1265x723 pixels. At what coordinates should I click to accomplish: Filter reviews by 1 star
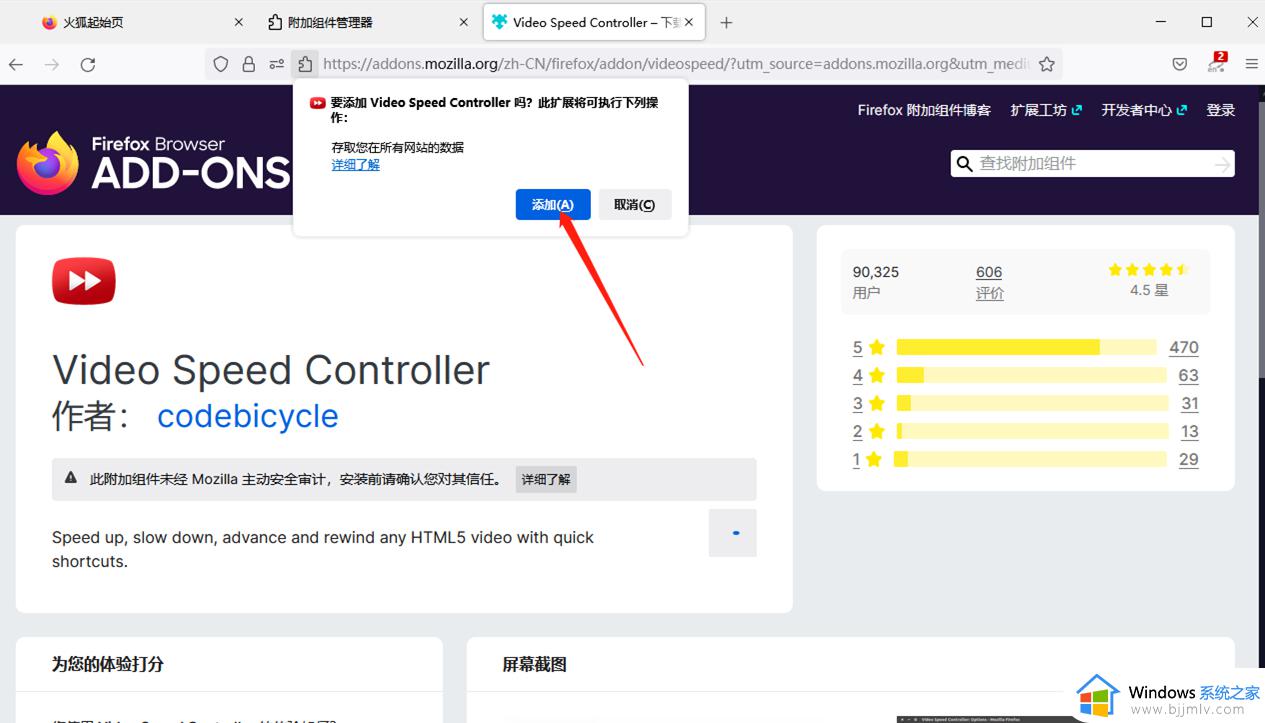pyautogui.click(x=868, y=459)
